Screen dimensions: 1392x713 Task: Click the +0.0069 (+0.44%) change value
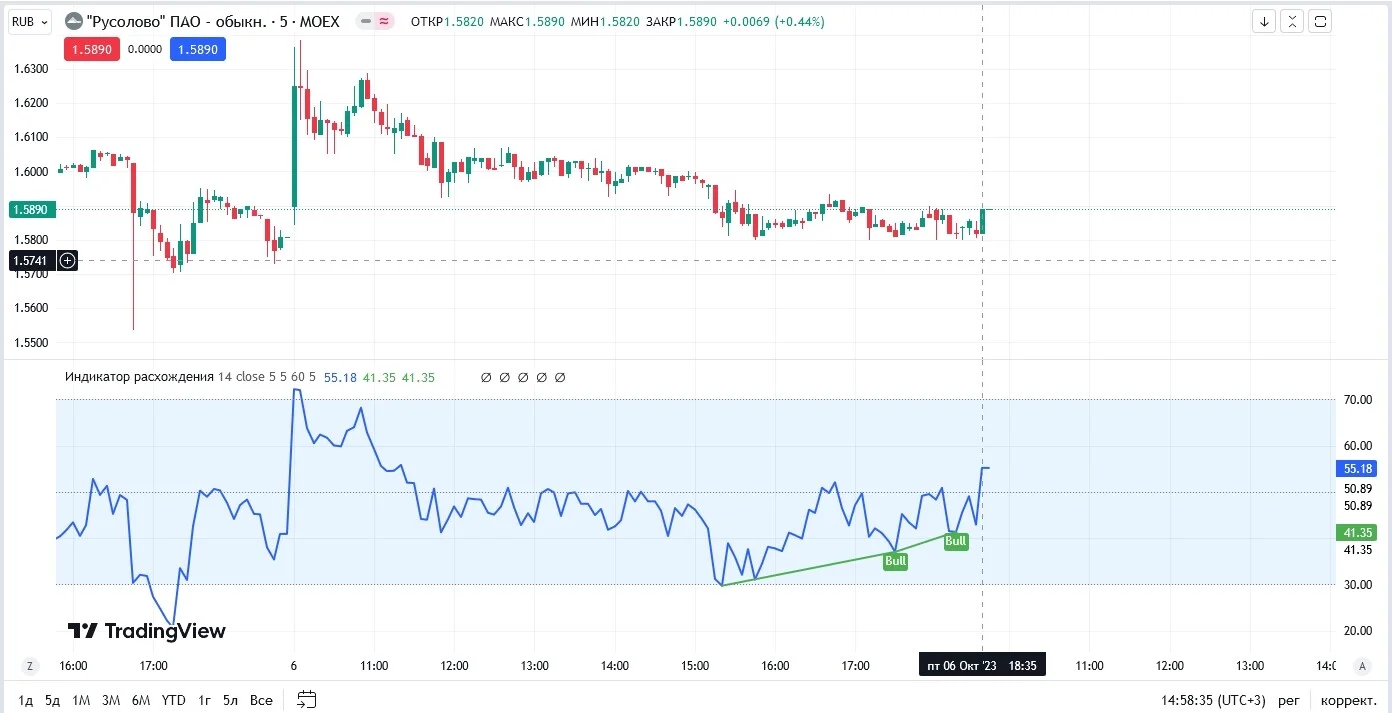tap(774, 21)
